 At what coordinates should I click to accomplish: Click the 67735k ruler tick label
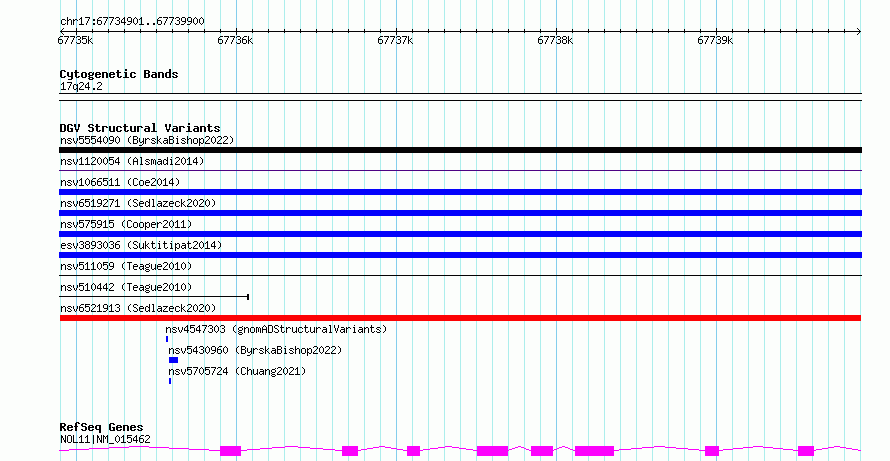click(x=75, y=40)
